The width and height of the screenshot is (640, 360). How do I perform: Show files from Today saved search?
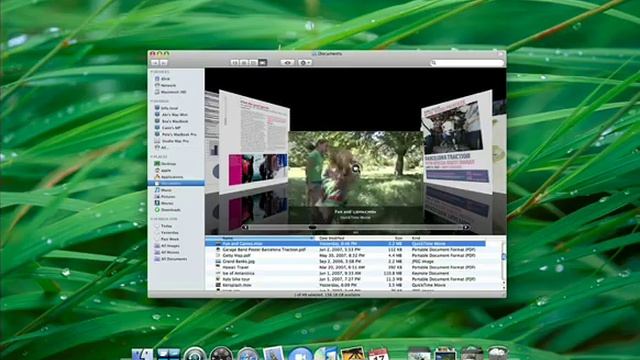tap(163, 226)
